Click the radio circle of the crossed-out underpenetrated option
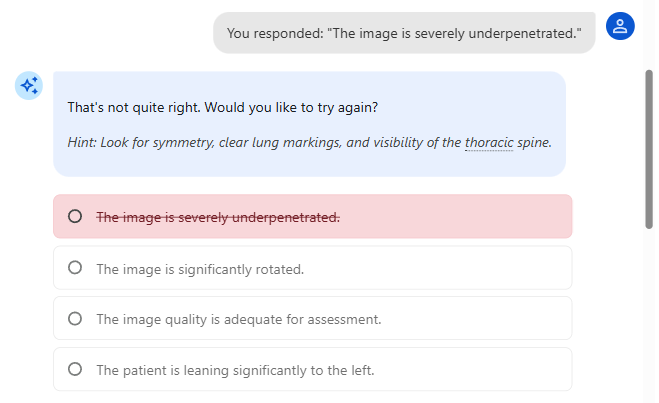The image size is (659, 403). point(75,216)
